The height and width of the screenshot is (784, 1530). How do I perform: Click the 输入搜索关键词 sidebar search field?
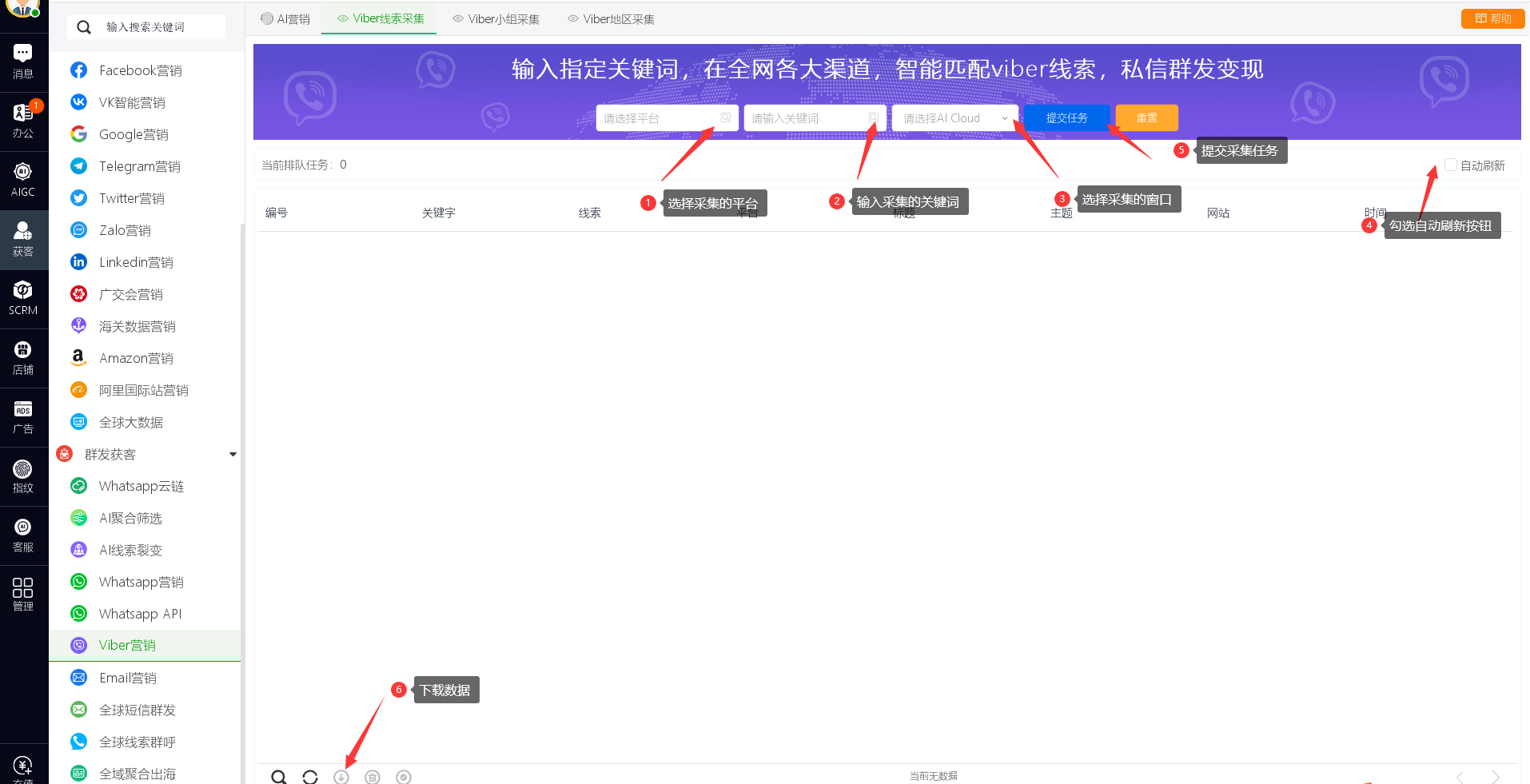[145, 27]
